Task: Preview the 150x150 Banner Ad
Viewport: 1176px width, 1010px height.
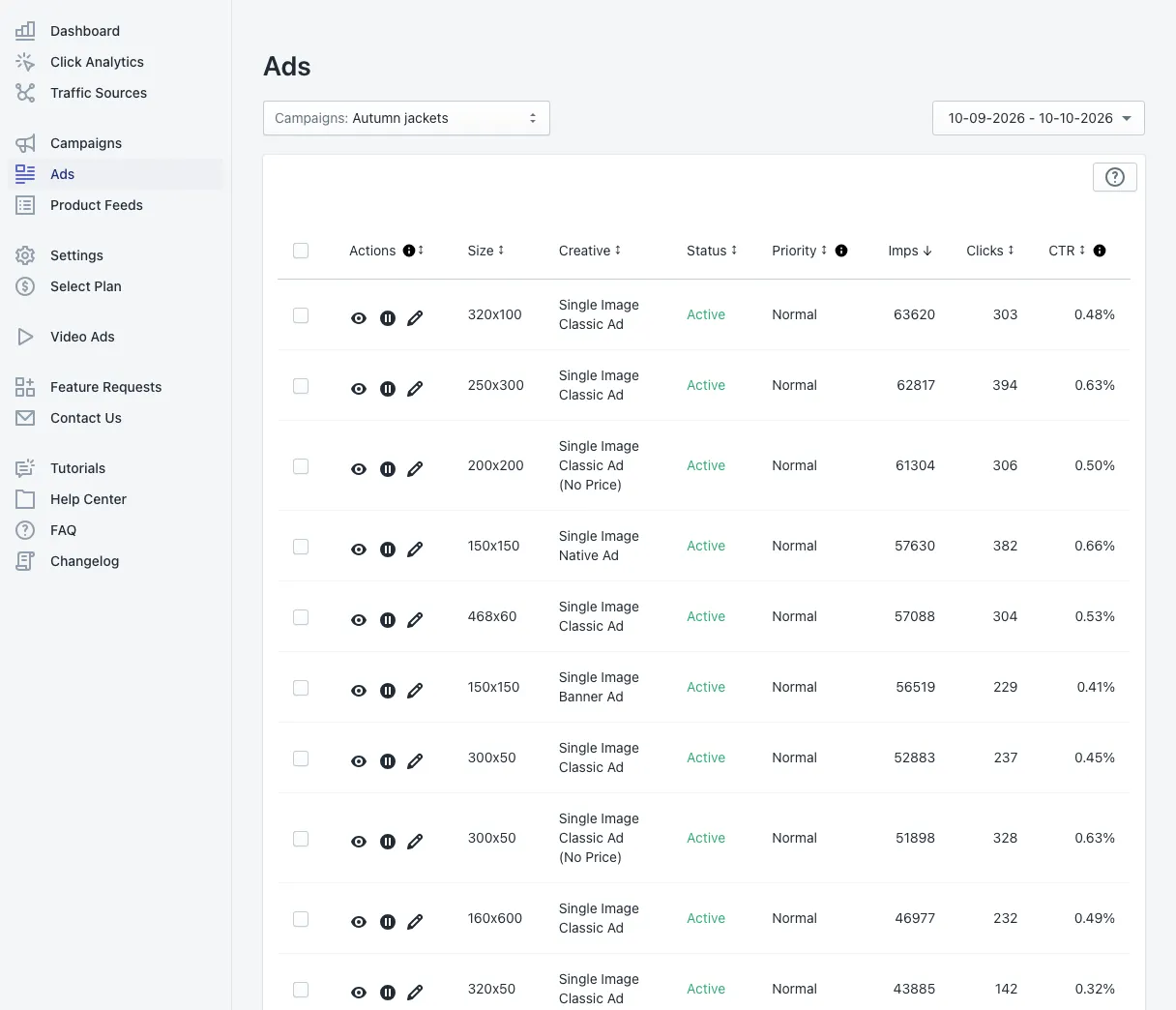Action: pos(359,691)
